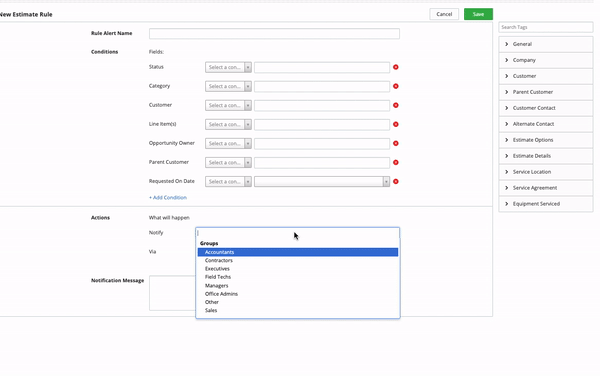This screenshot has width=600, height=376.
Task: Remove the Requested On Date condition row
Action: pos(396,182)
